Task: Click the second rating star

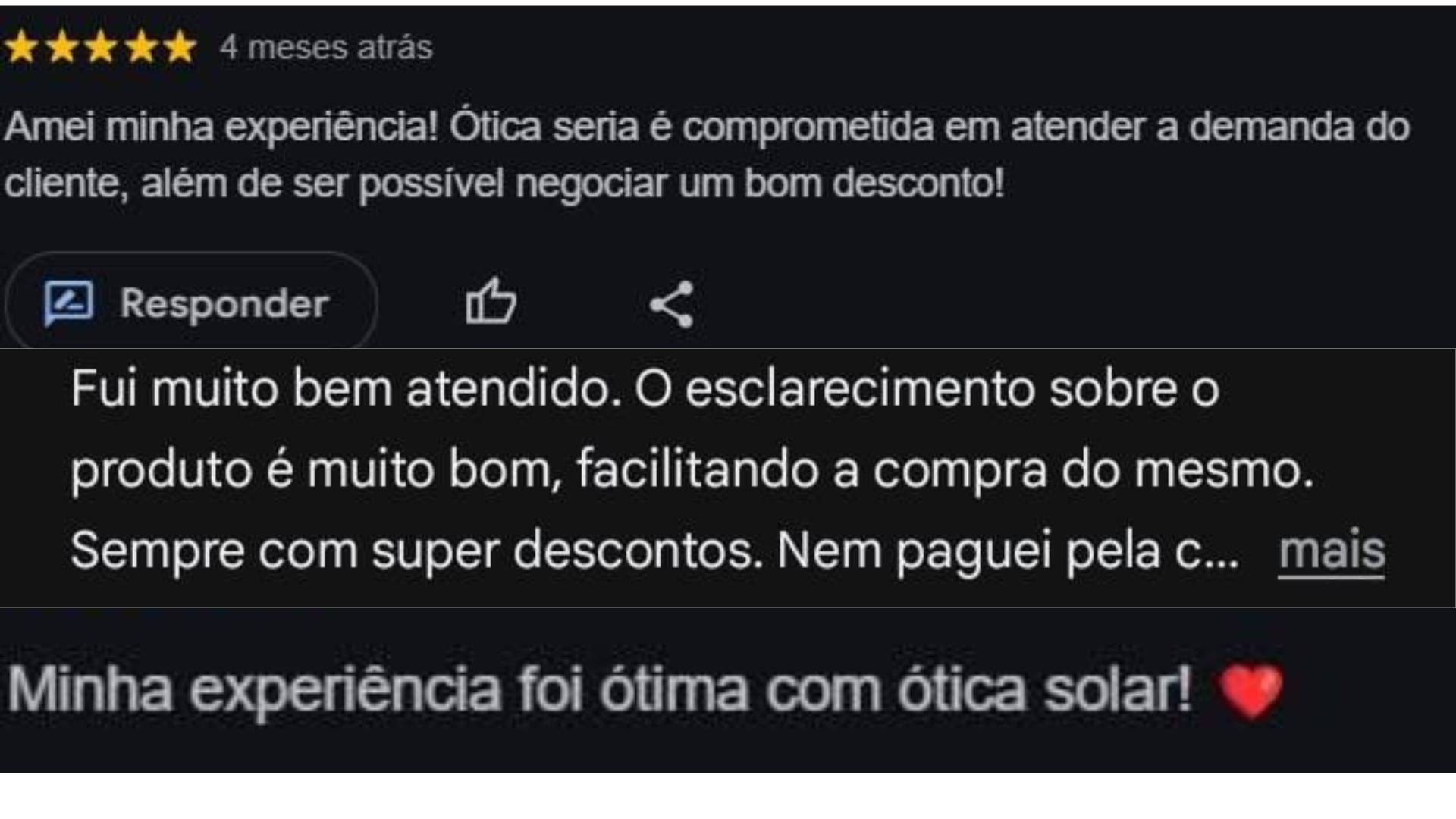Action: [x=62, y=47]
